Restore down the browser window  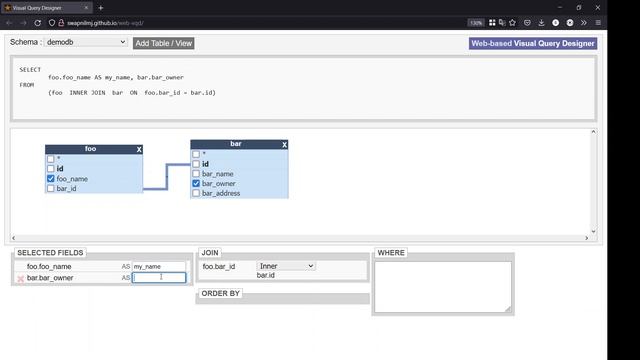point(579,7)
